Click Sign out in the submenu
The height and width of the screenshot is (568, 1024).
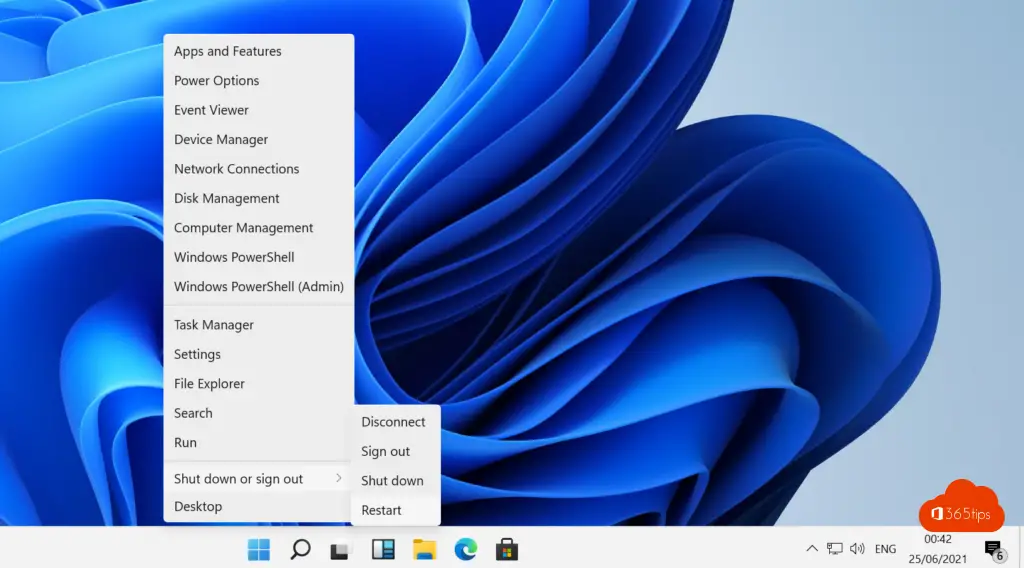[386, 452]
